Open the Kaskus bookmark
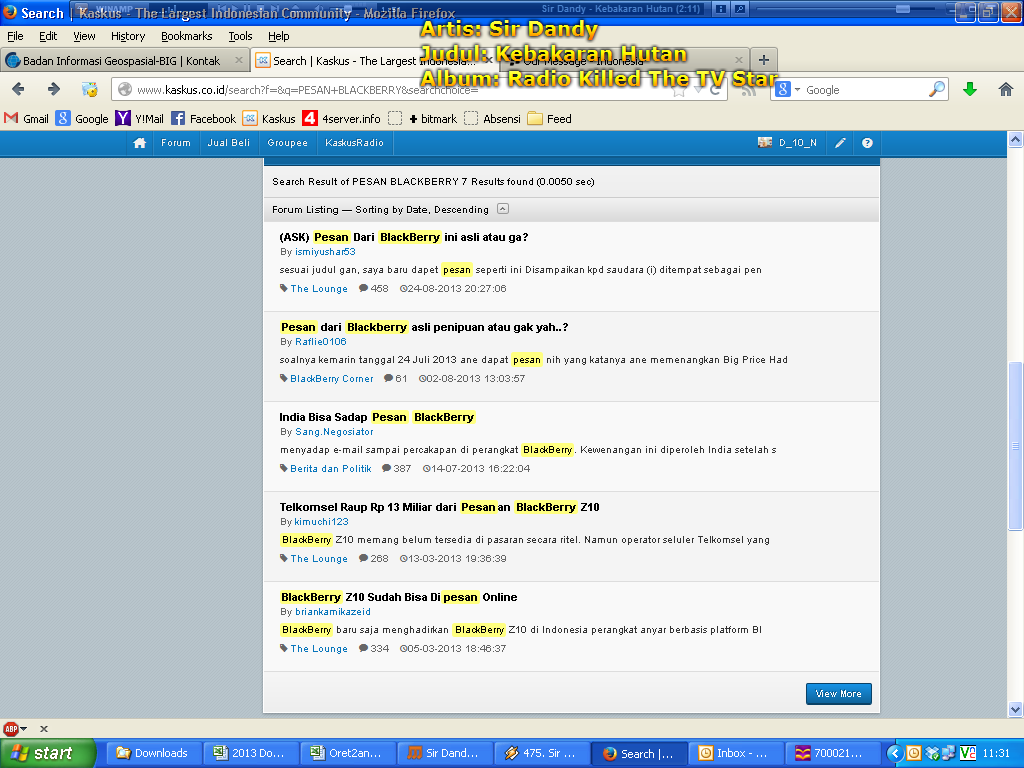The width and height of the screenshot is (1024, 768). point(269,119)
